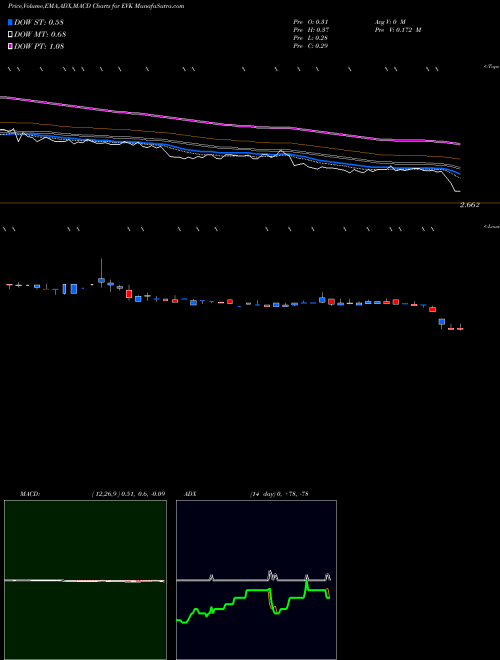Click inside the green MACD chart panel

pyautogui.click(x=85, y=580)
